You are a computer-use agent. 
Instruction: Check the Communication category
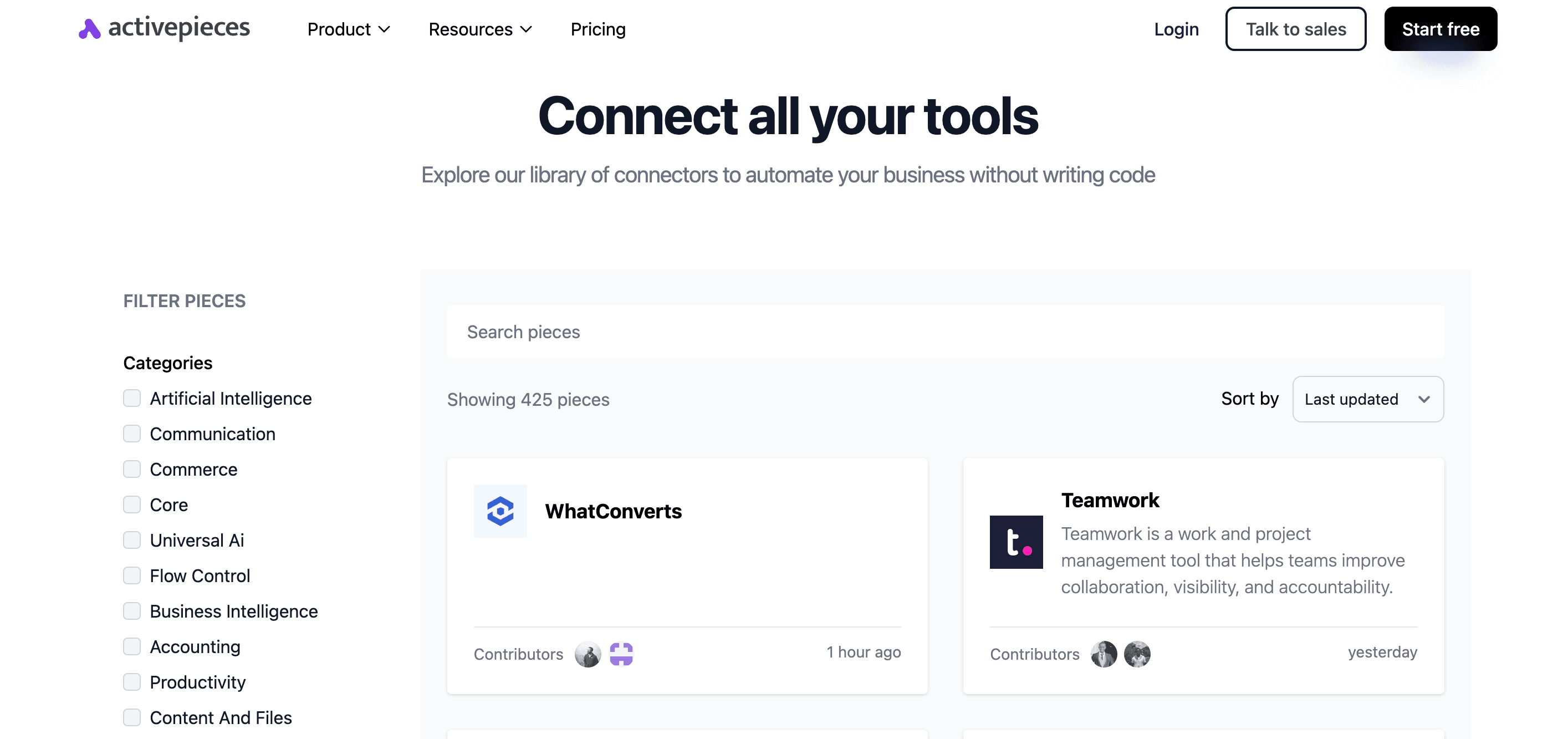point(132,434)
